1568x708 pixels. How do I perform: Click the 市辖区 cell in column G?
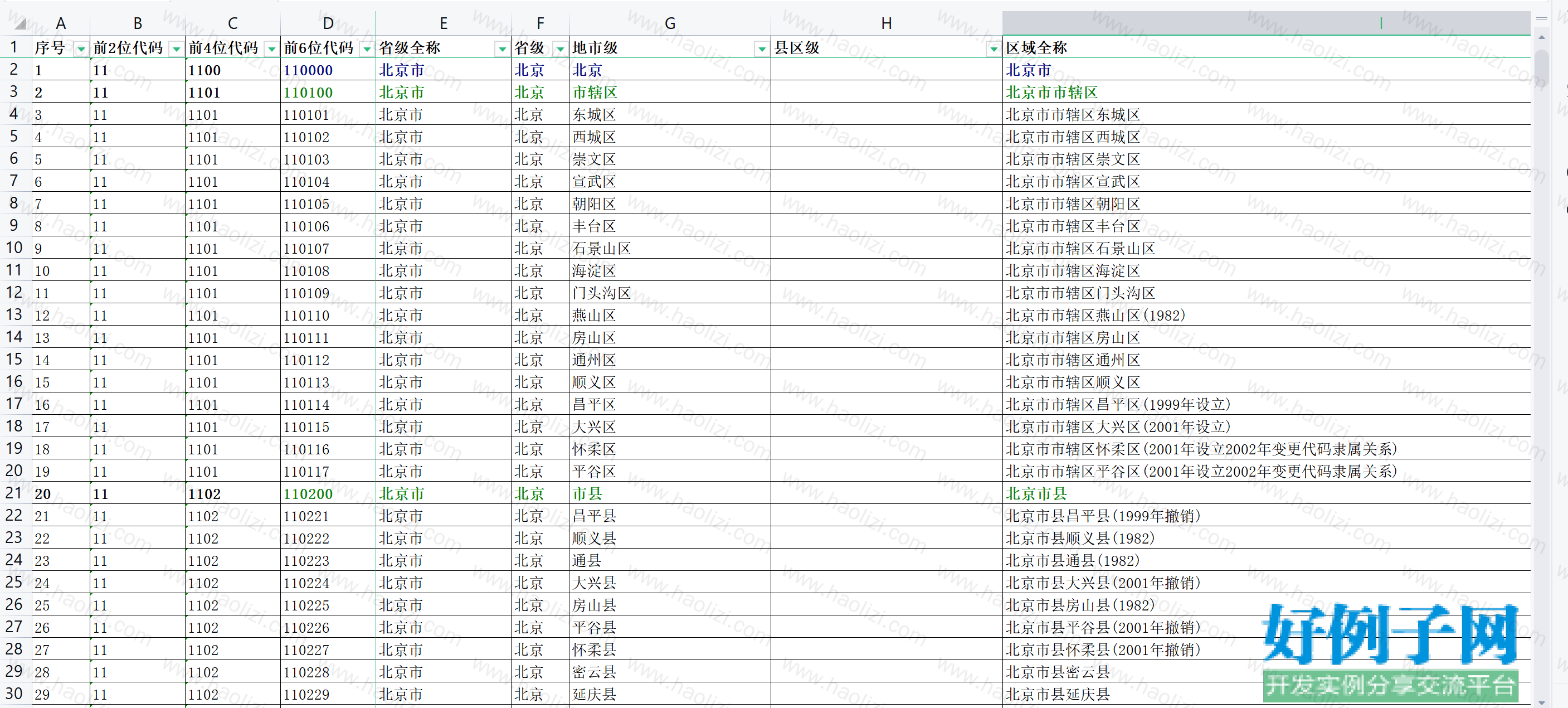click(670, 93)
